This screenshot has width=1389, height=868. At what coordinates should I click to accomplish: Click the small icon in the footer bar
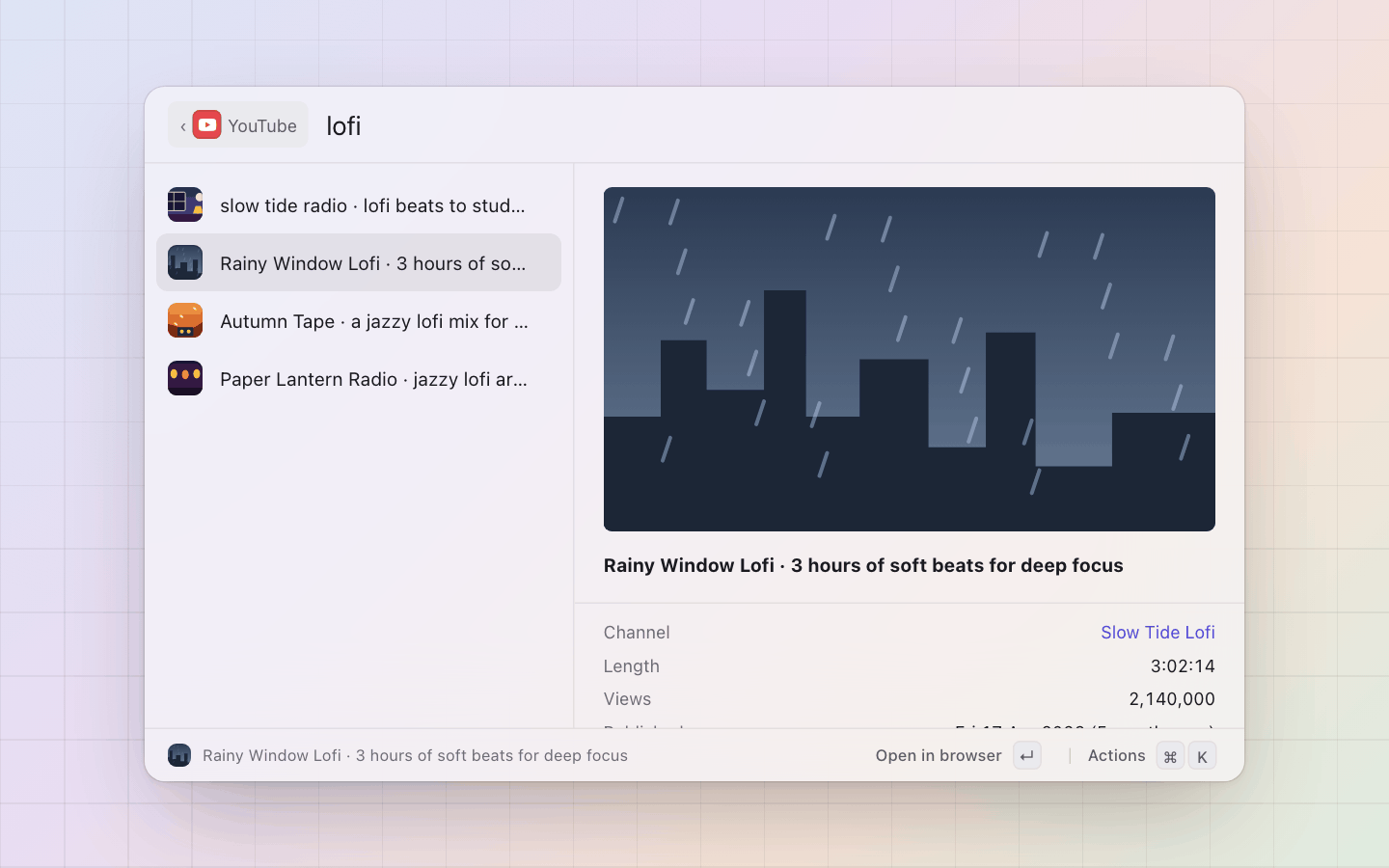coord(179,755)
